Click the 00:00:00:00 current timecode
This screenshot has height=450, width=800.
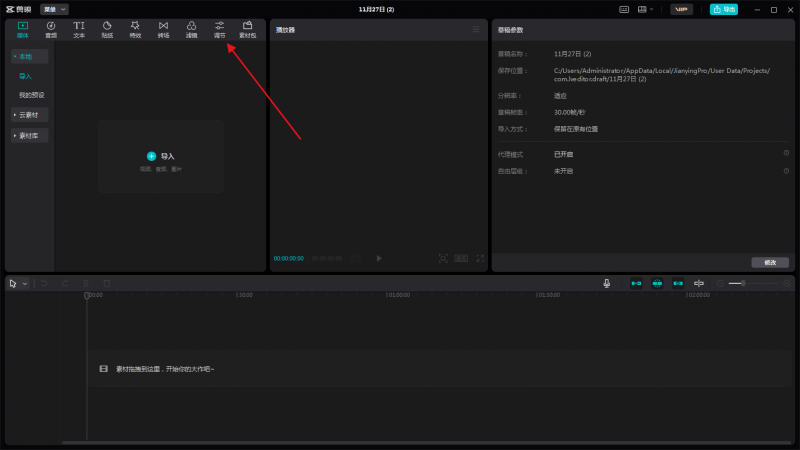tap(289, 259)
